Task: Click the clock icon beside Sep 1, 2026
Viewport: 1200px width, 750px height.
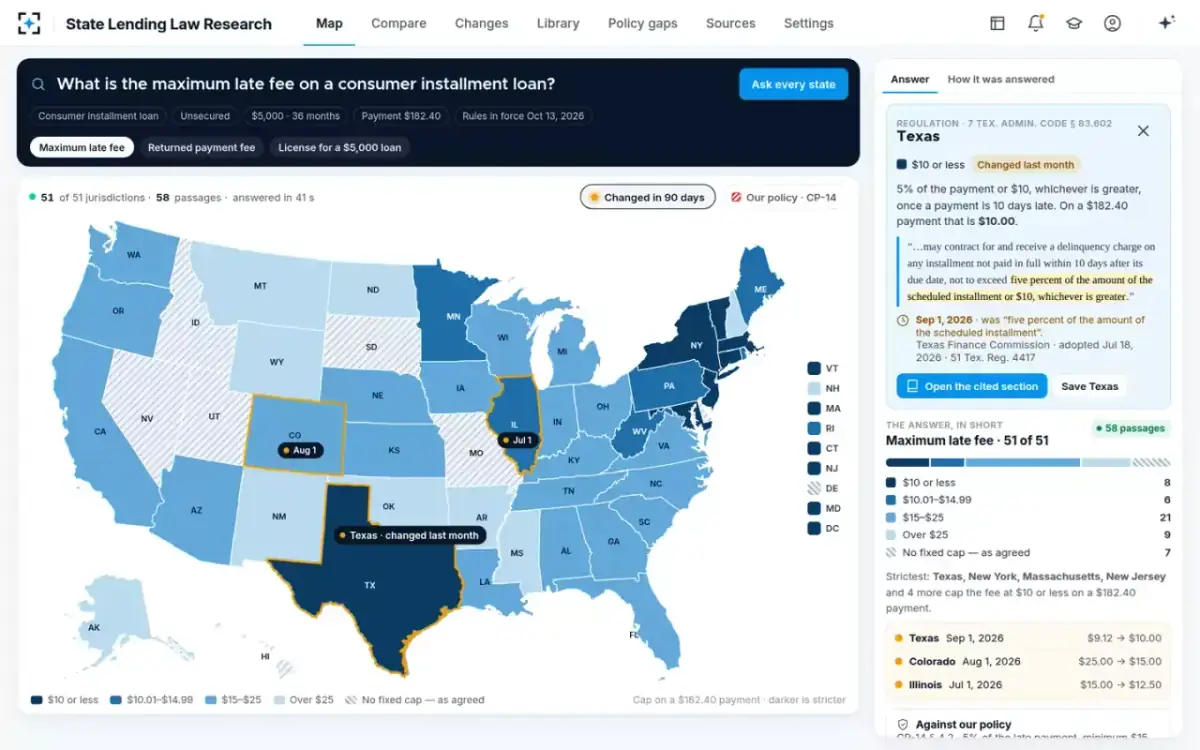Action: 903,320
